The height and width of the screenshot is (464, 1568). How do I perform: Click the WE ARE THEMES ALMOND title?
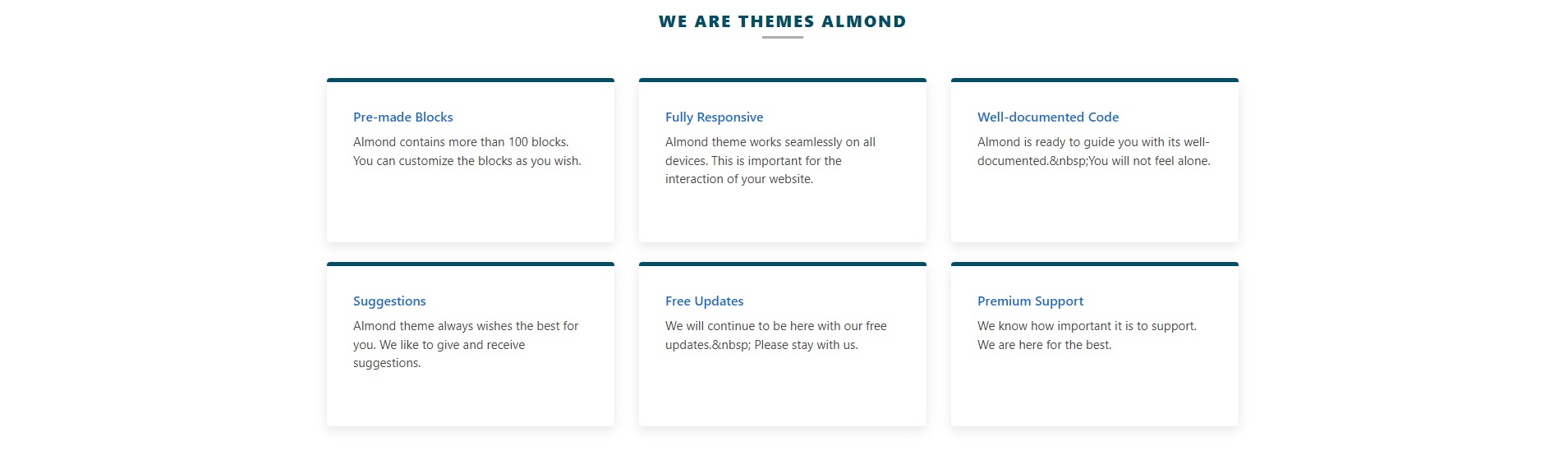782,21
